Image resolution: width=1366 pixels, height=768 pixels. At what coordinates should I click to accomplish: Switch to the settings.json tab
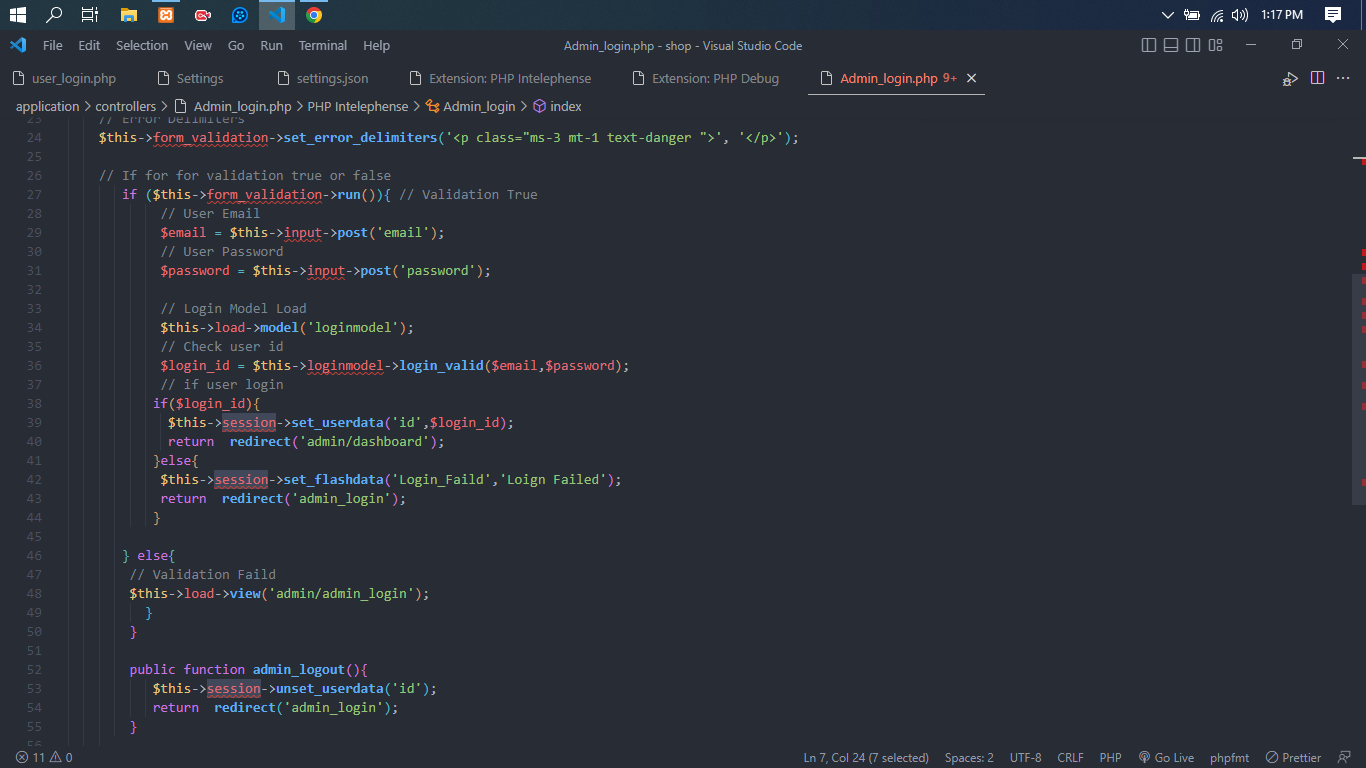[331, 78]
